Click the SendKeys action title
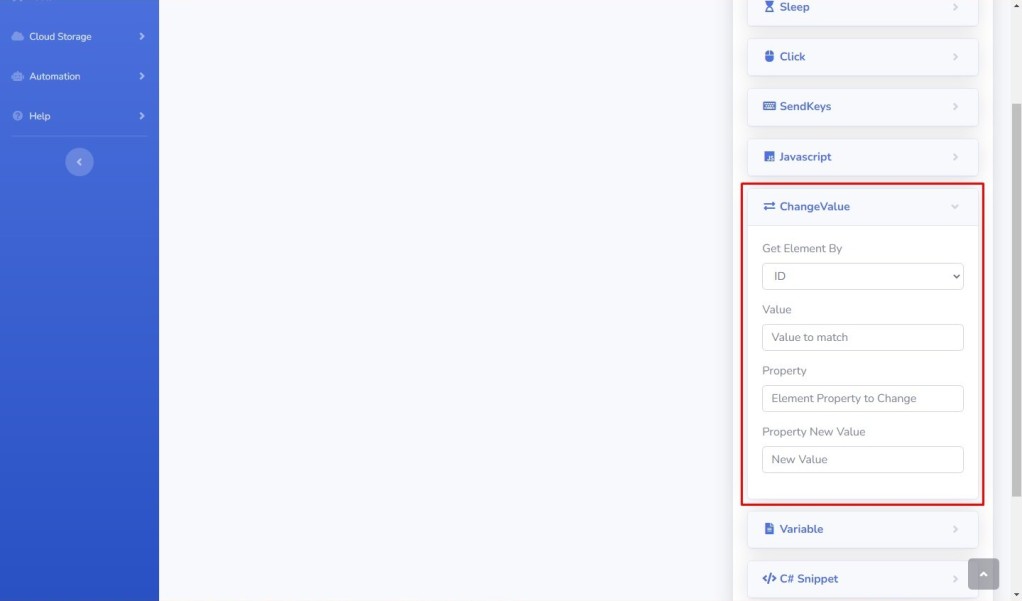 pyautogui.click(x=805, y=106)
